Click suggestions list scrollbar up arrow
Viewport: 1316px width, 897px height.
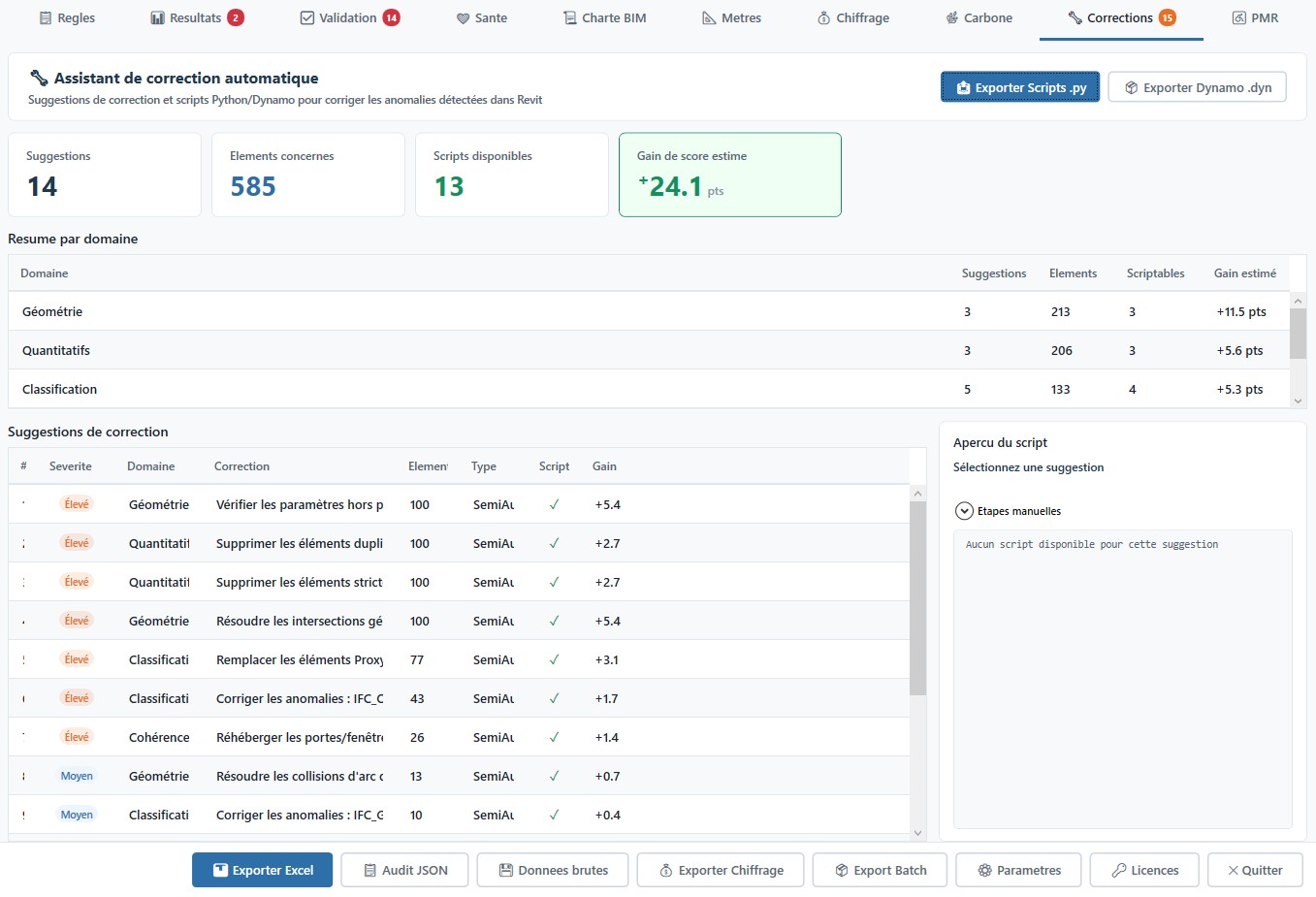point(917,494)
